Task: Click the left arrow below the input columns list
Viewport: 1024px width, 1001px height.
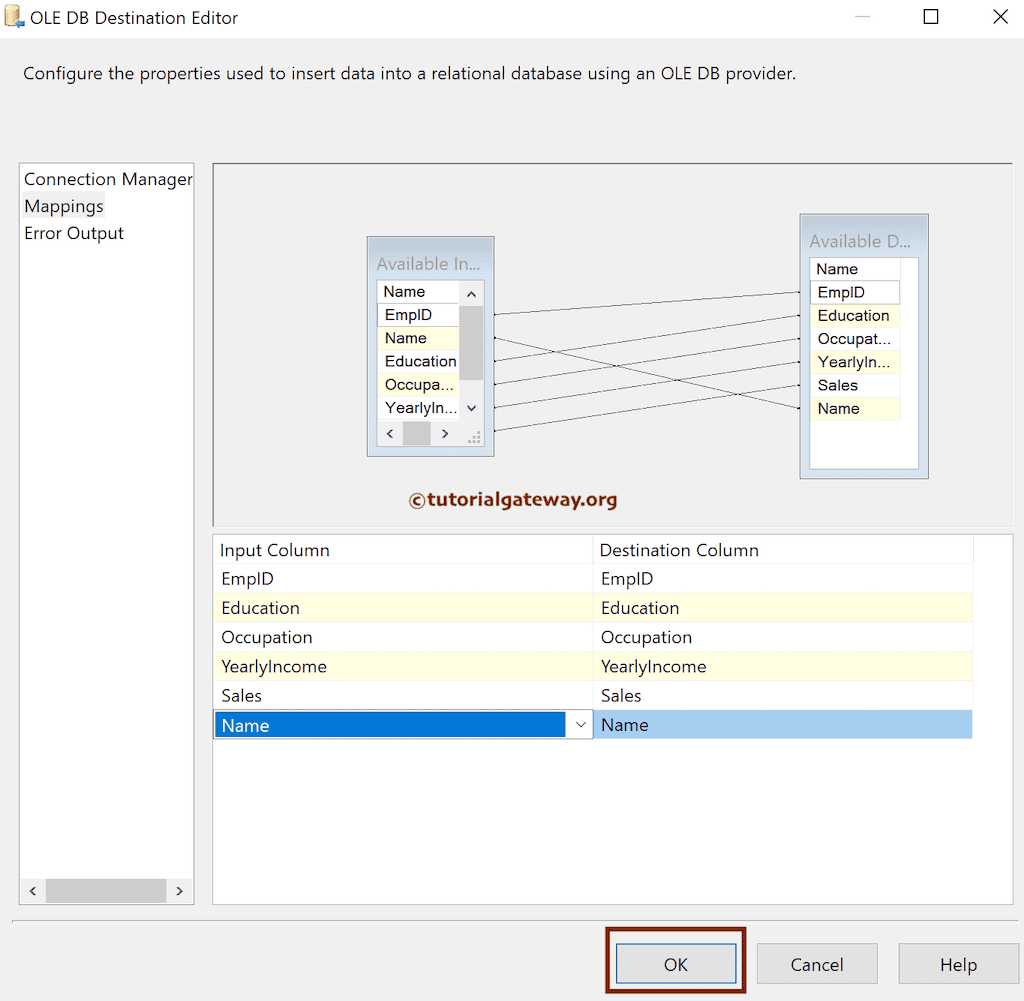Action: pyautogui.click(x=390, y=433)
